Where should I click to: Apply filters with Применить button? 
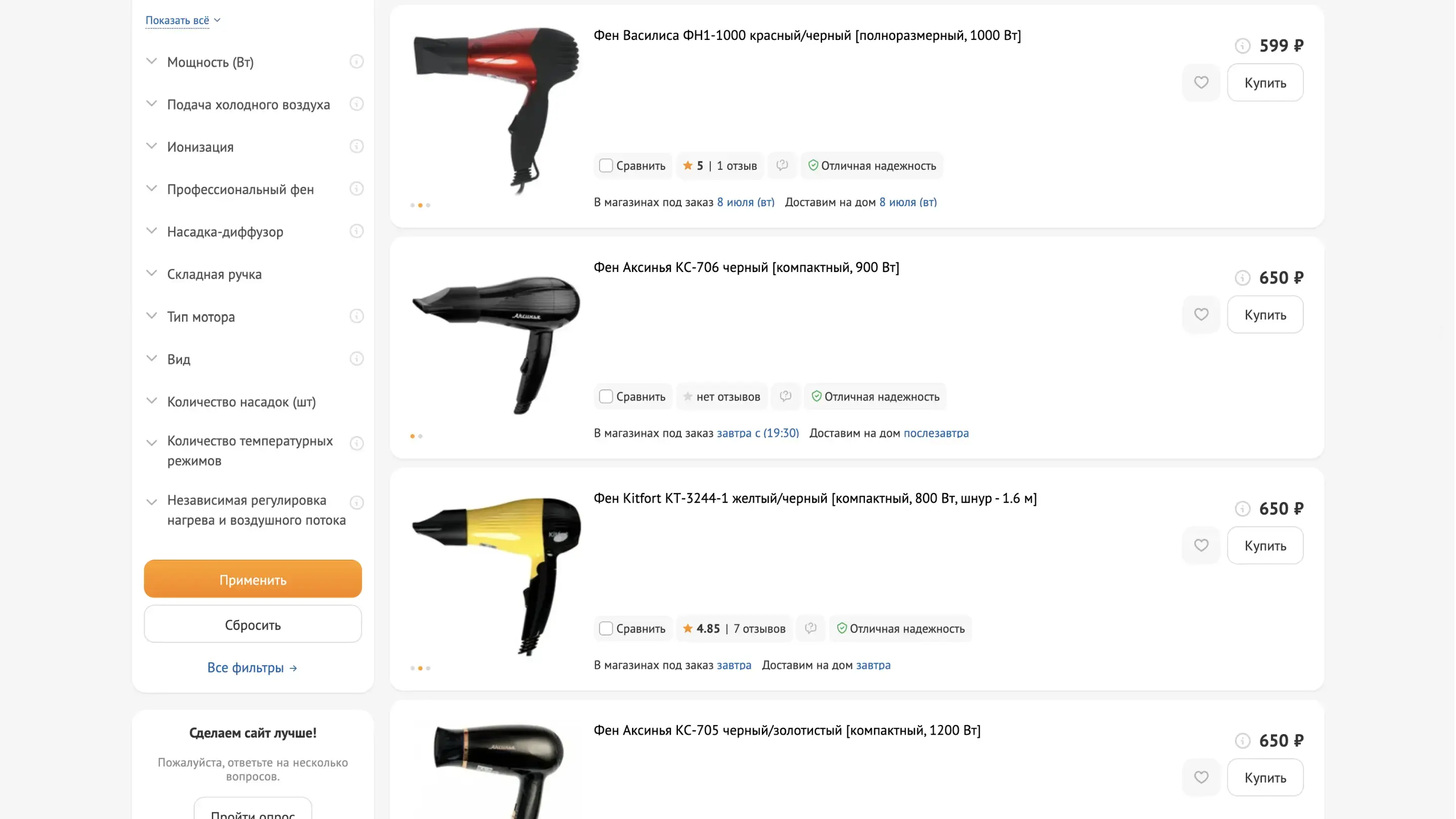(253, 579)
